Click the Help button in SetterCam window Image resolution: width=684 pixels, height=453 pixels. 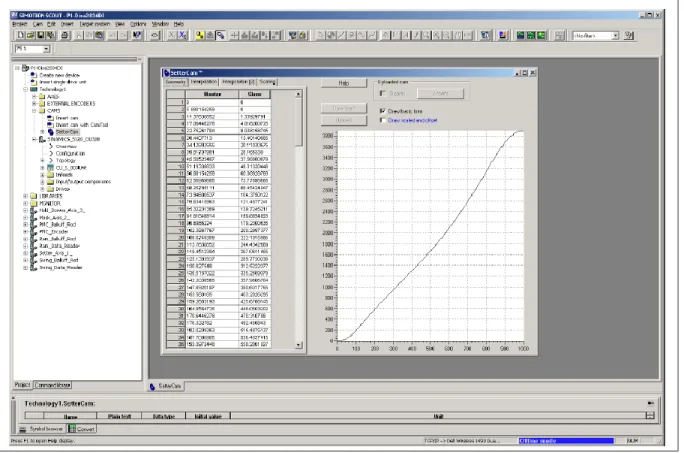click(344, 83)
